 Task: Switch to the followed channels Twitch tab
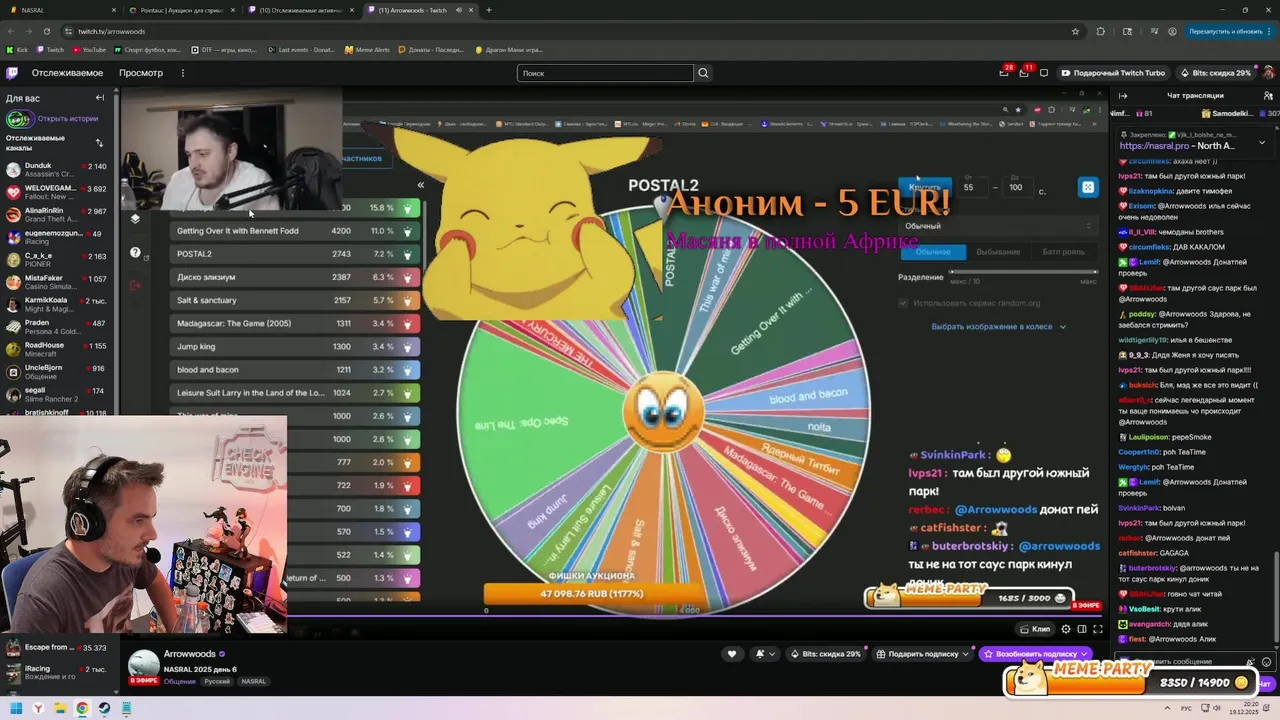(x=301, y=10)
